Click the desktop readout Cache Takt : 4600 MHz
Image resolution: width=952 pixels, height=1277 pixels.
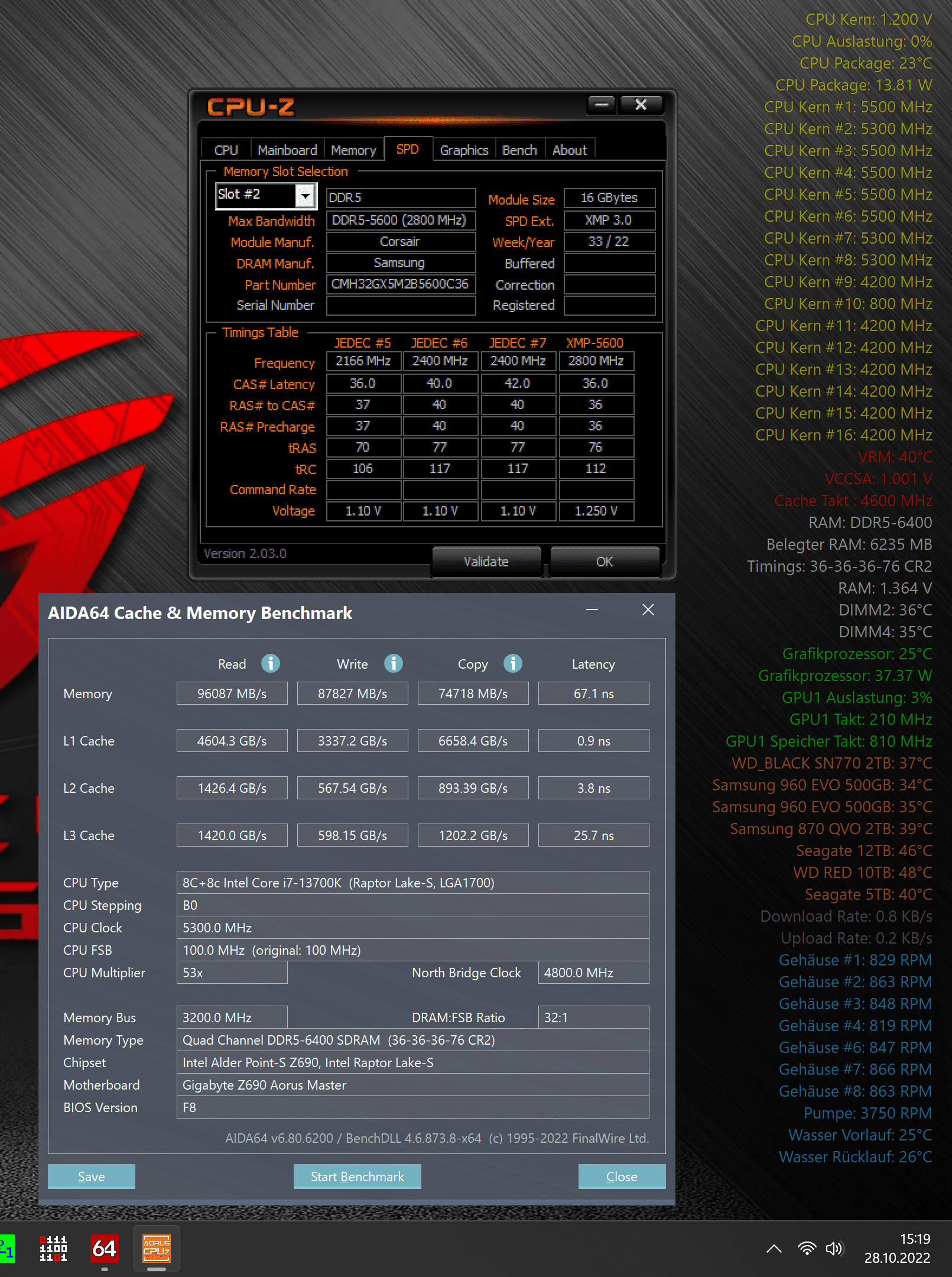[x=853, y=501]
